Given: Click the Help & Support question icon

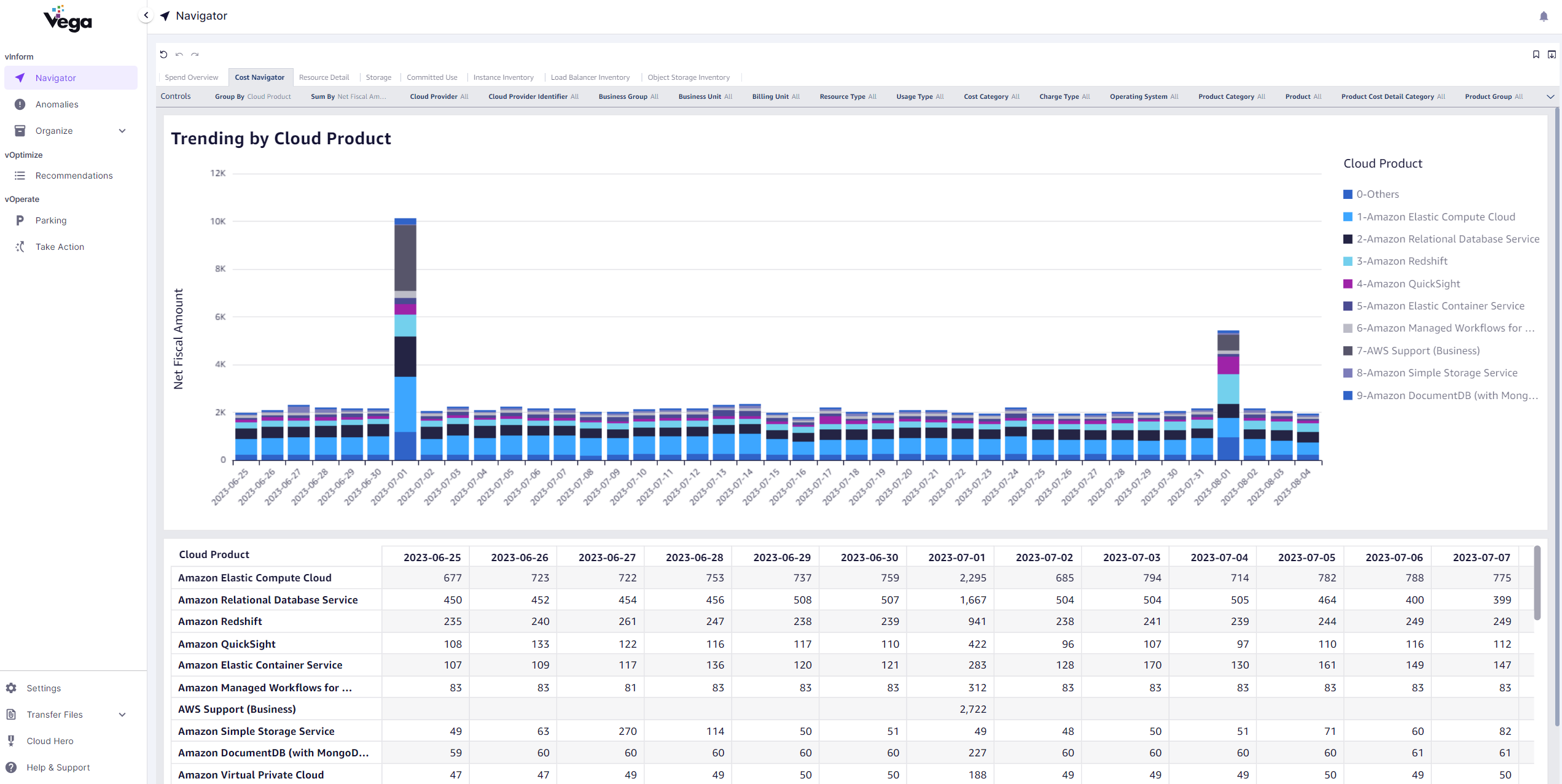Looking at the screenshot, I should click(x=11, y=767).
